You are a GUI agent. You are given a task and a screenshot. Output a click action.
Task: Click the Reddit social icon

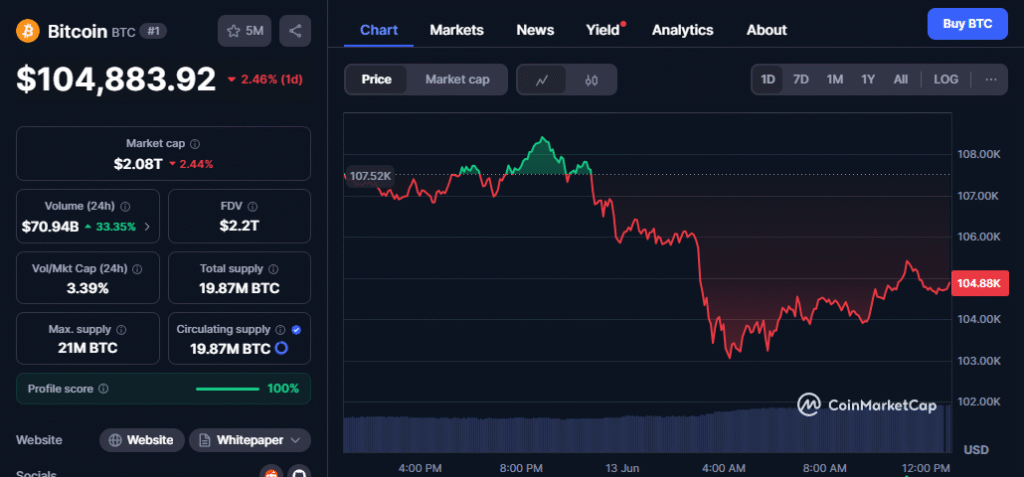(271, 472)
